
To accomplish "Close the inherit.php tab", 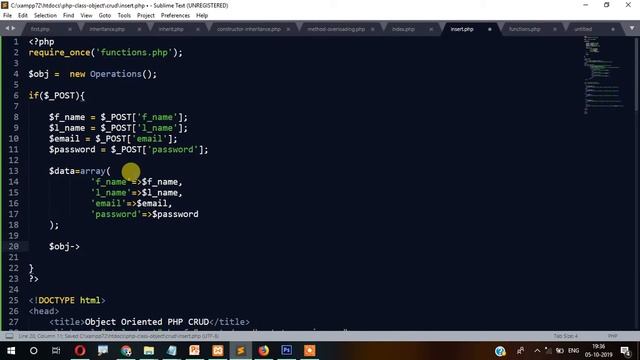I will [x=198, y=29].
